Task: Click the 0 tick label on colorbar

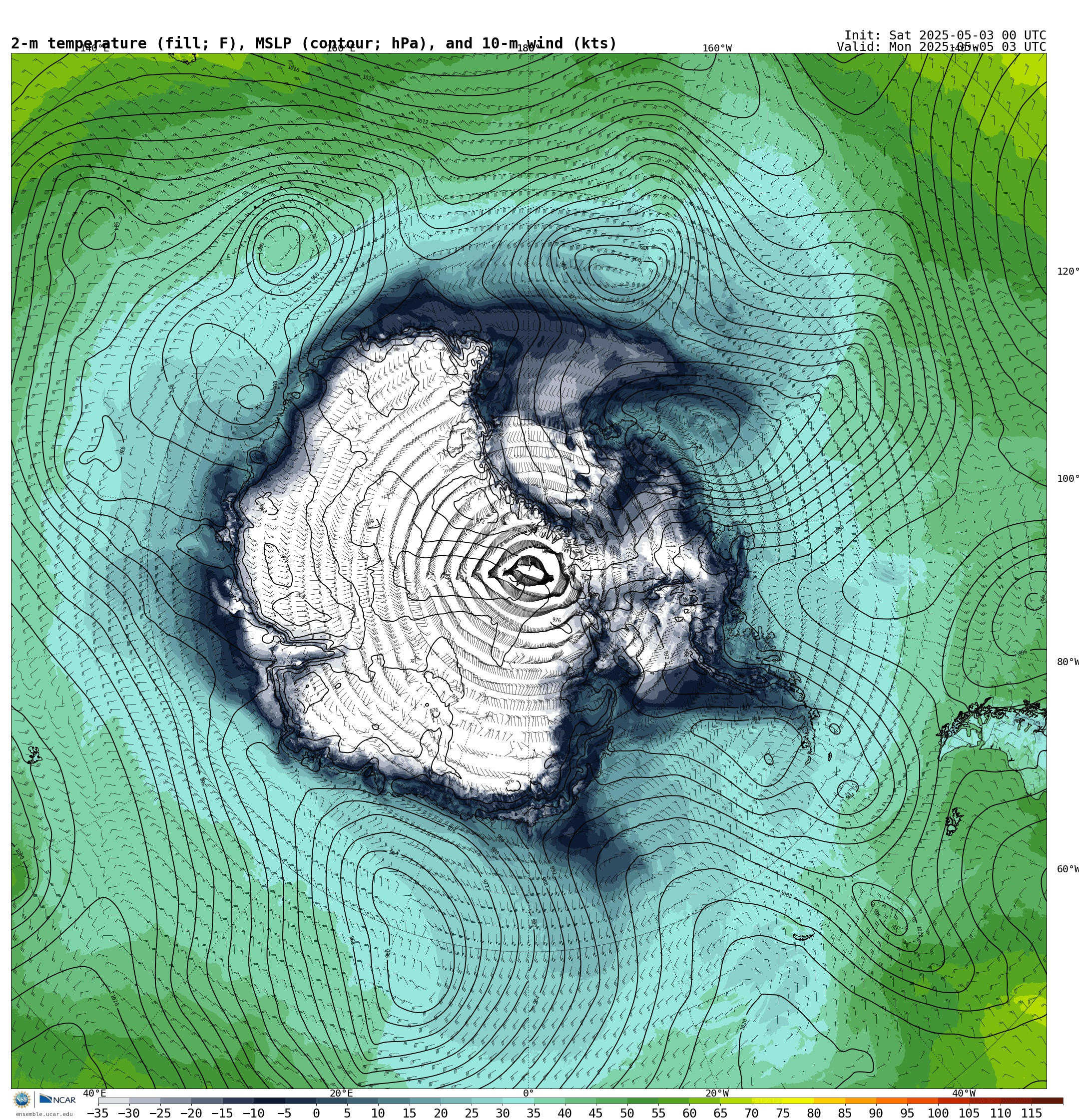Action: pos(316,1113)
